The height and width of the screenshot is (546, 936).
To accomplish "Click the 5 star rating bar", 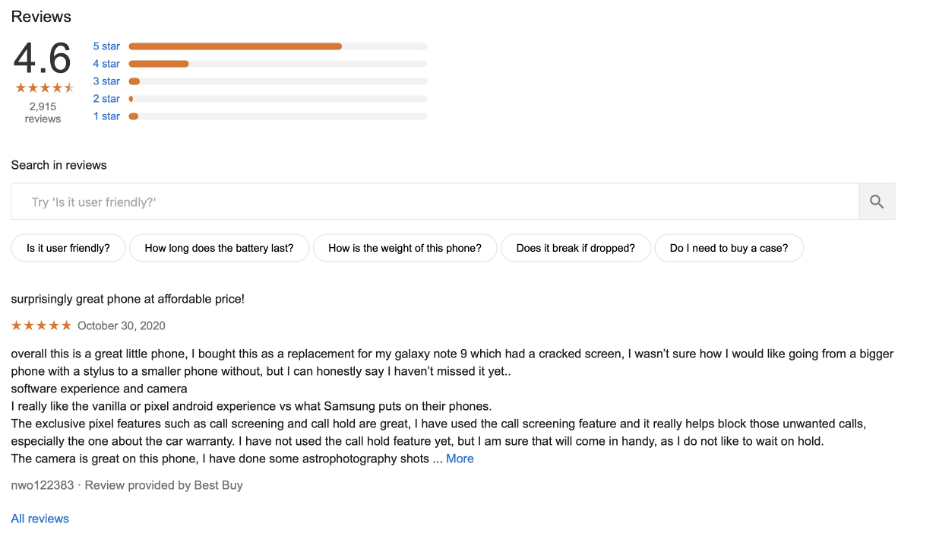I will coord(277,46).
